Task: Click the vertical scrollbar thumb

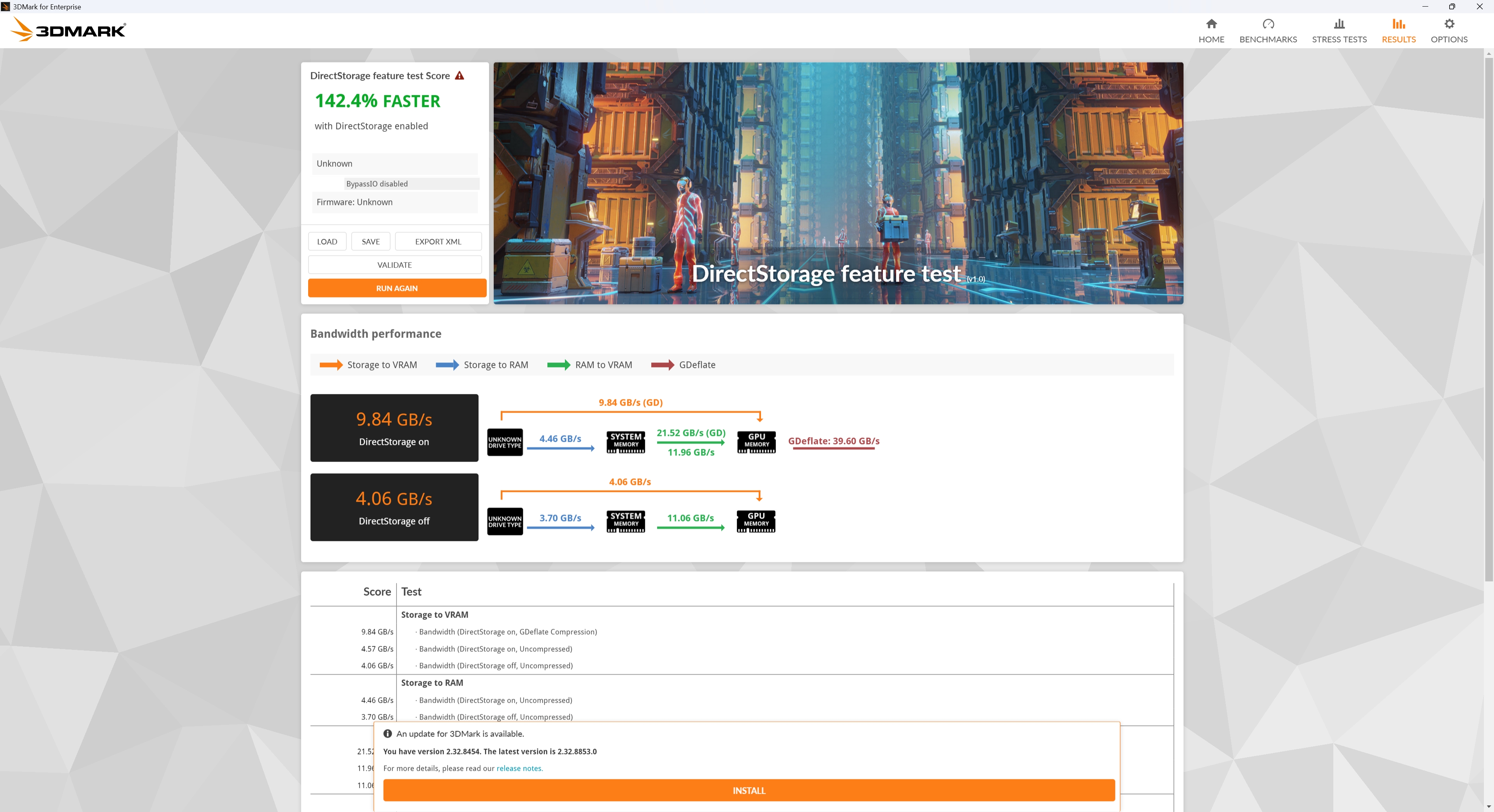Action: click(1488, 319)
